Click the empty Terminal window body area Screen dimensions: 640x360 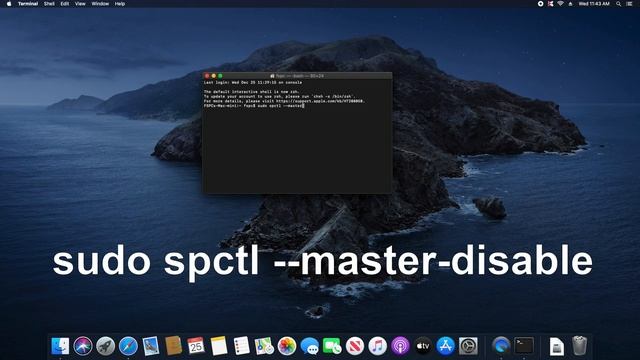[297, 151]
